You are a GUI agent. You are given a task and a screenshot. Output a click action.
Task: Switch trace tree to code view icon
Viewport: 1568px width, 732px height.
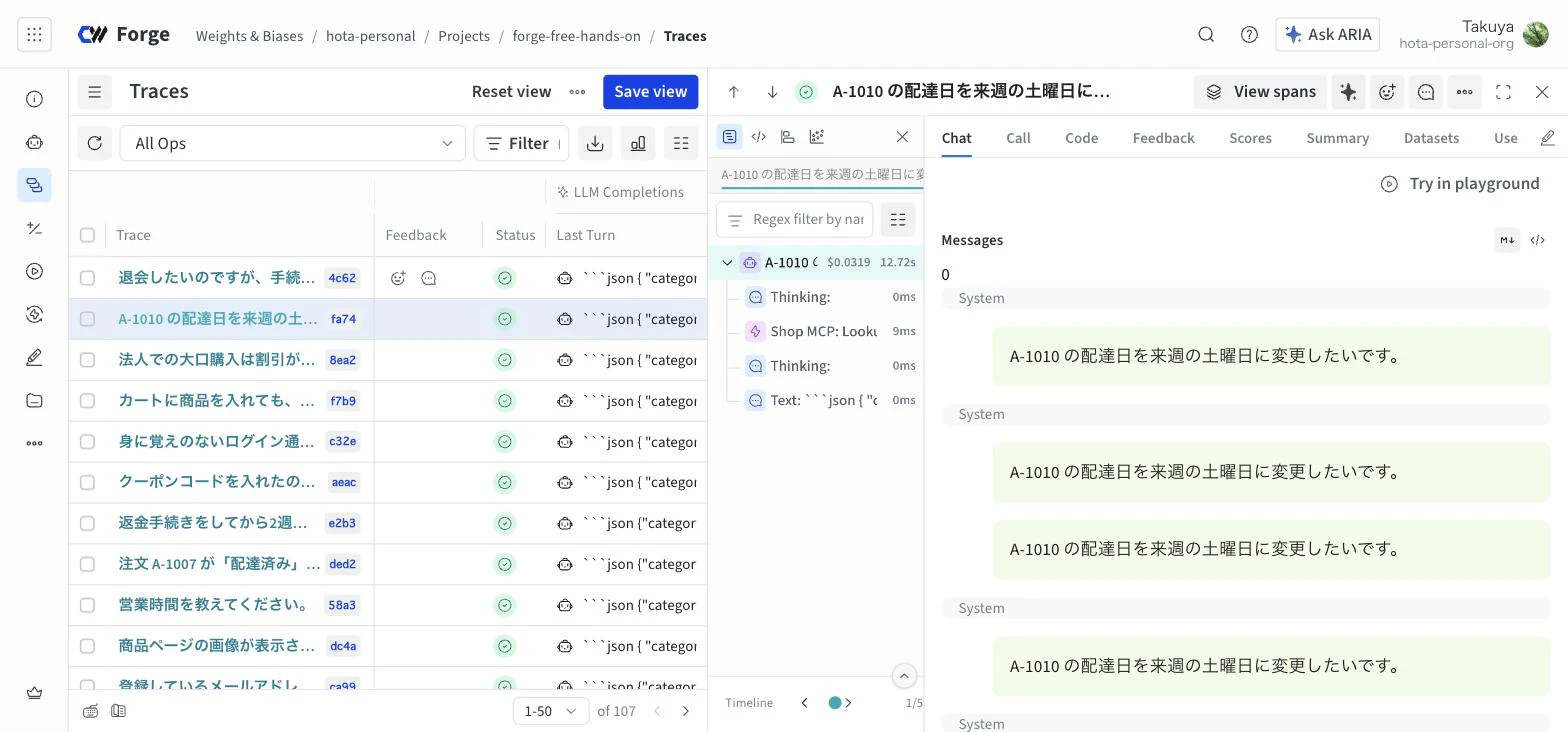point(759,137)
